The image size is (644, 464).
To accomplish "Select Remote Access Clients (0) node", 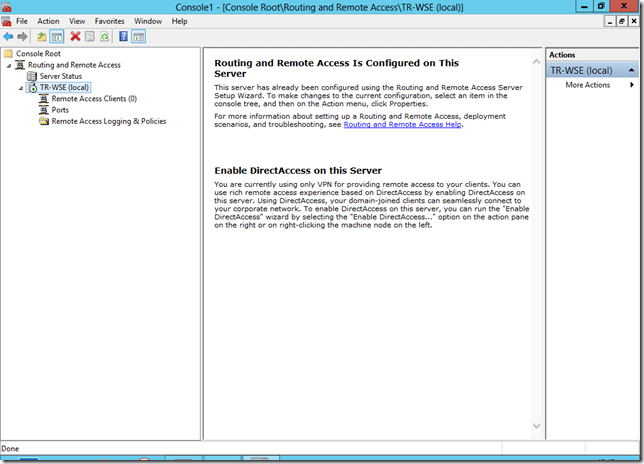I will click(93, 99).
